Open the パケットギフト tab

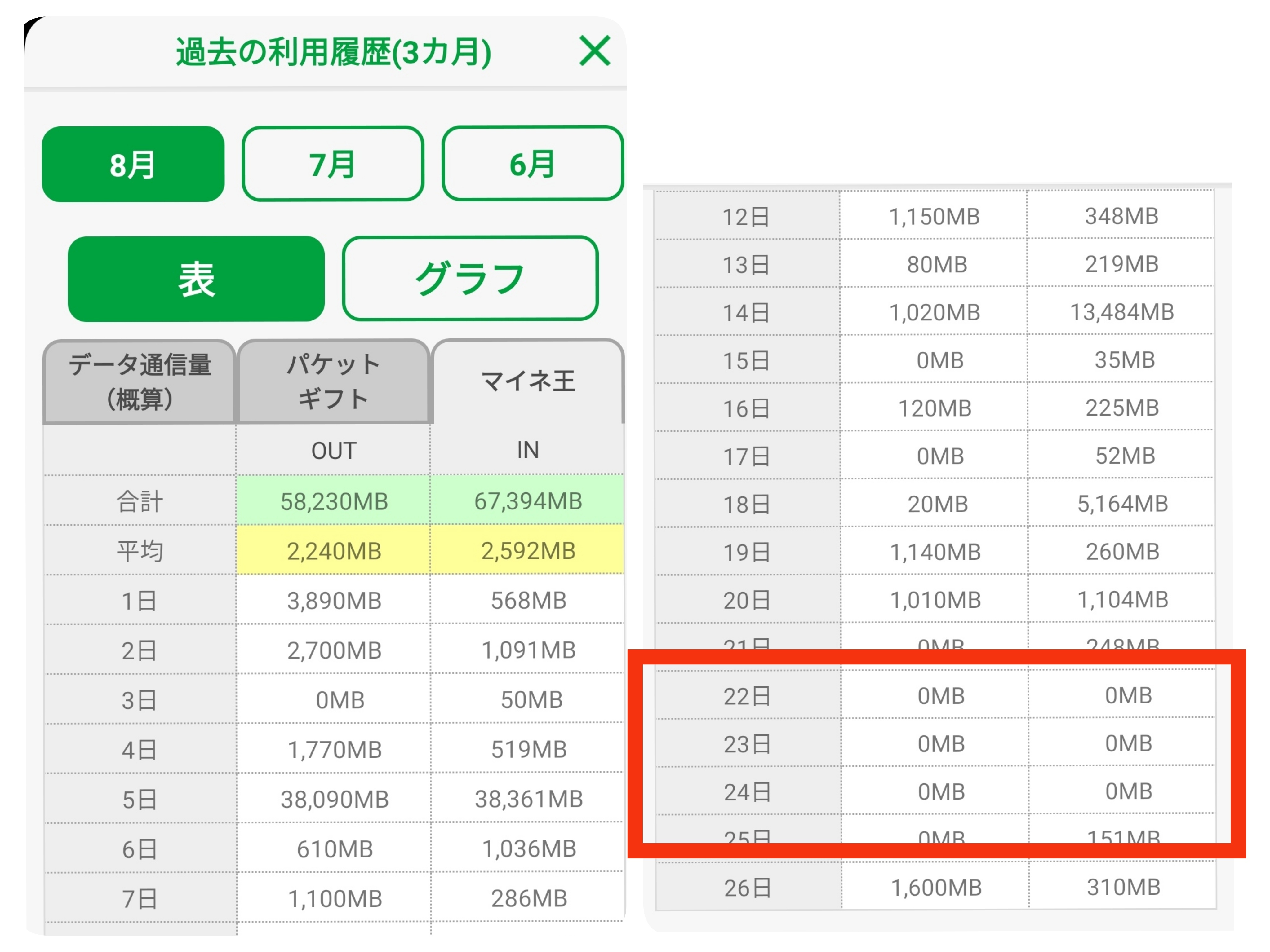click(333, 381)
